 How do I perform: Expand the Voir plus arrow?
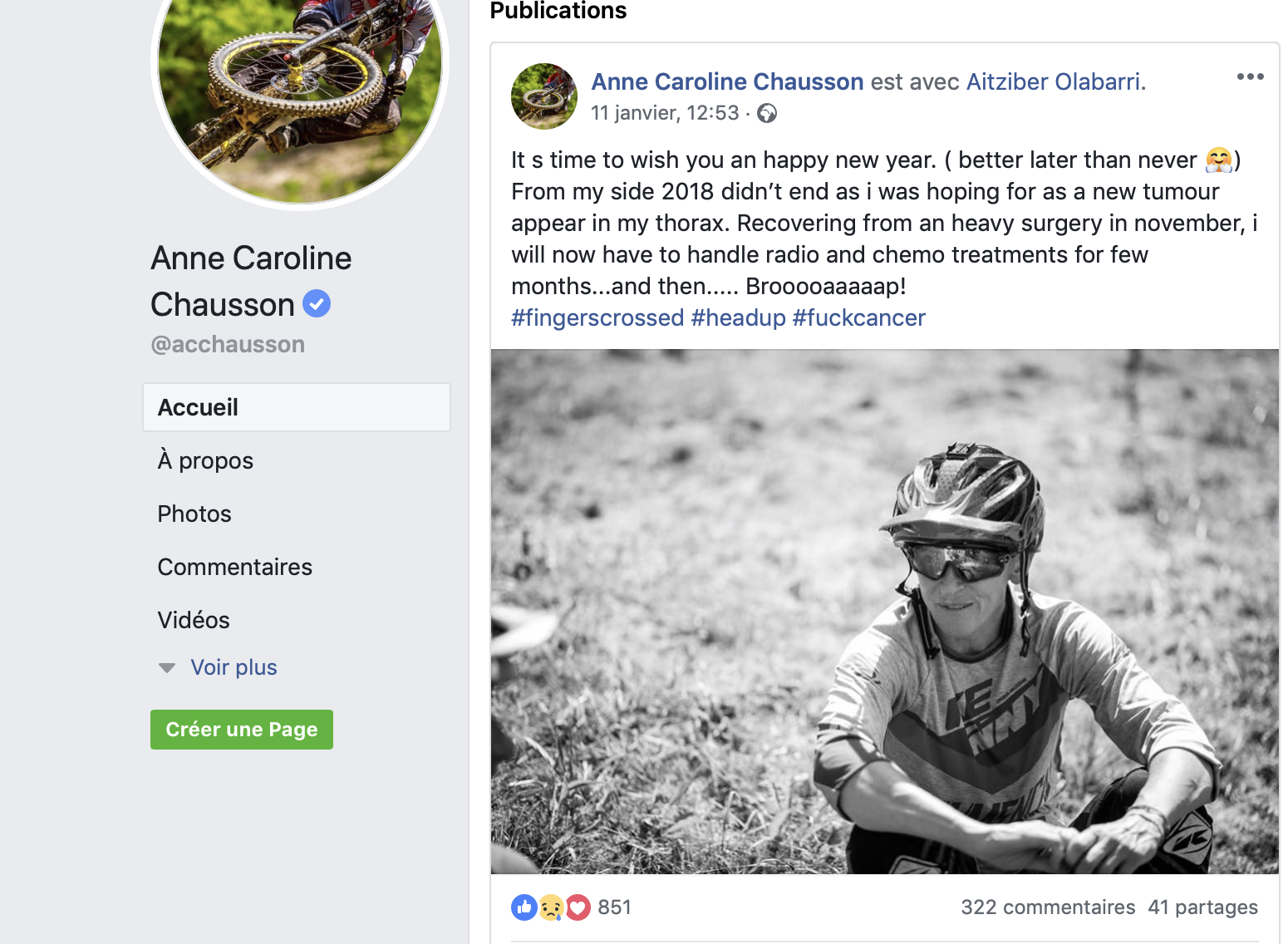click(167, 668)
